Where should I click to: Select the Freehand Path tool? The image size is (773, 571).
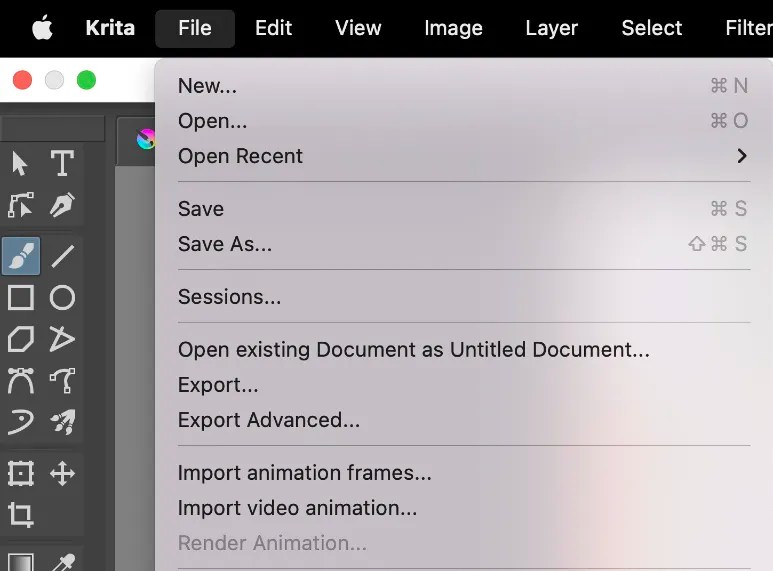coord(62,380)
